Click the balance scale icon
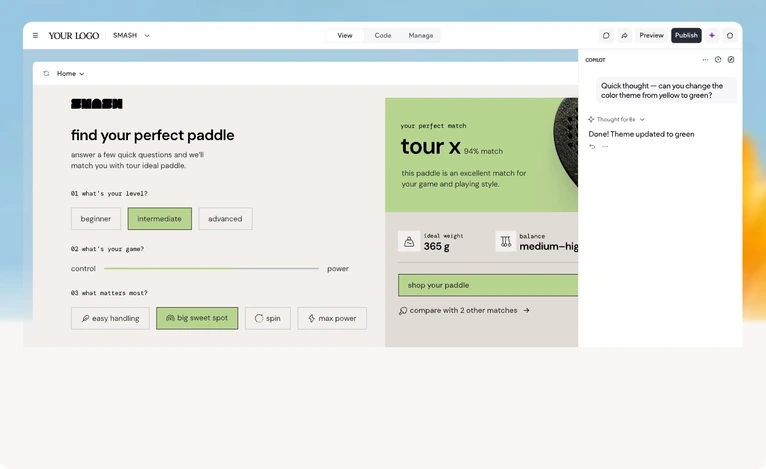The image size is (766, 469). (506, 241)
